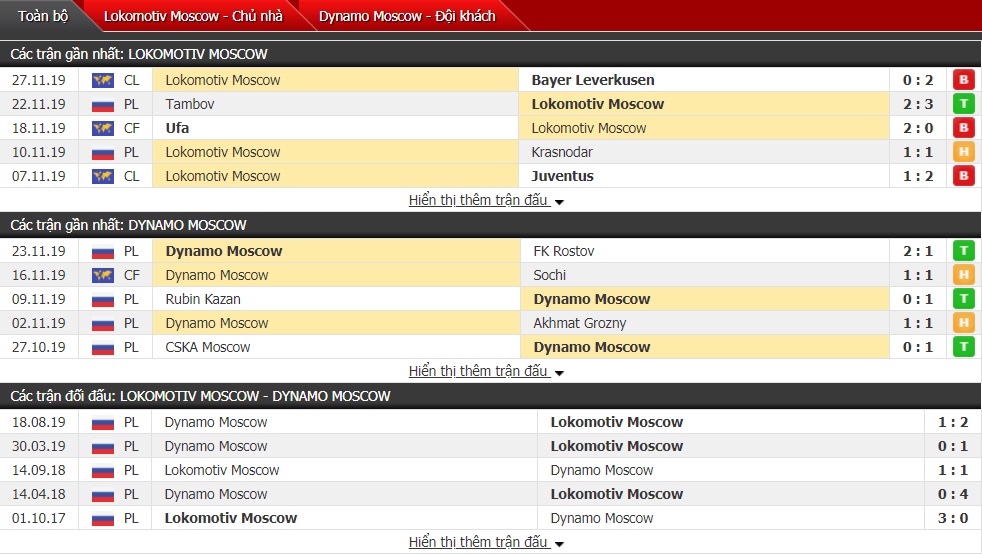Click header "Các trận gần nhất: DYNAMO MOSCOW"
The height and width of the screenshot is (555, 982).
point(128,226)
